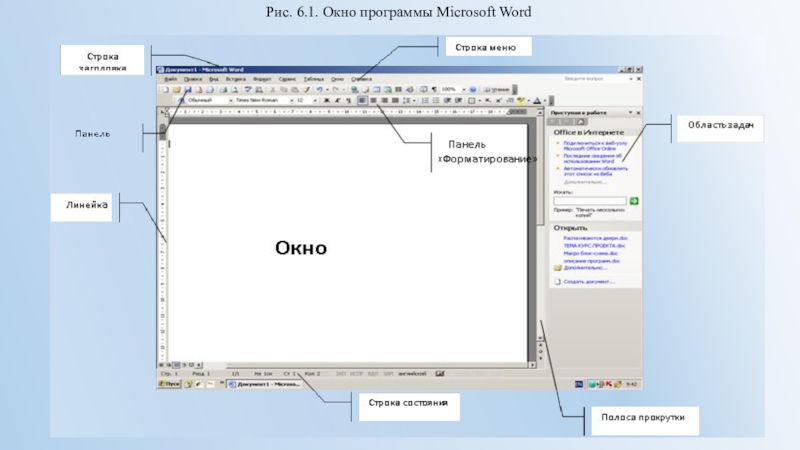800x450 pixels.
Task: Toggle Show/Hide paragraph marks ¶
Action: [x=434, y=89]
